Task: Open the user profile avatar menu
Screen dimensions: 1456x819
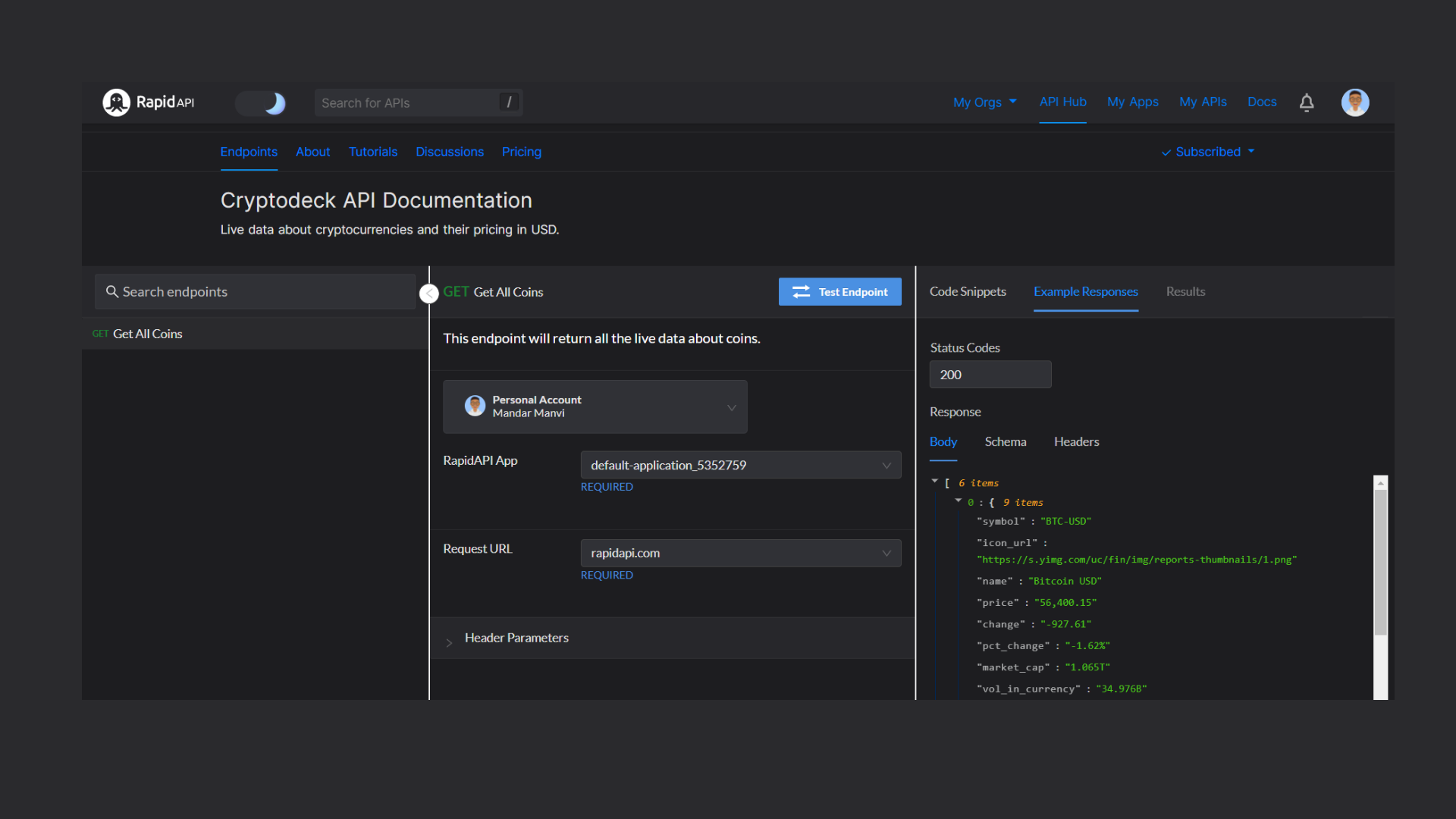Action: [1354, 102]
